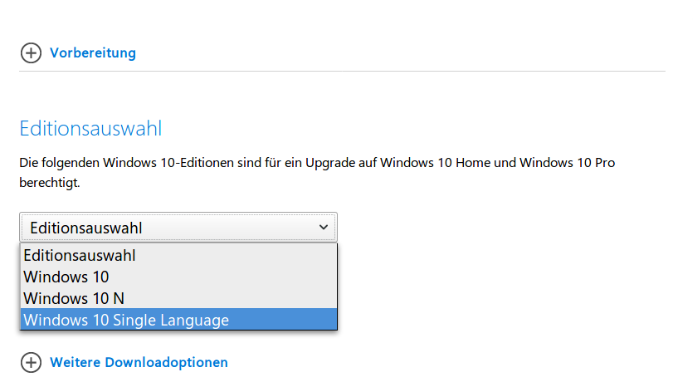
Task: Click the chevron arrow of the edition dropdown
Action: 324,227
